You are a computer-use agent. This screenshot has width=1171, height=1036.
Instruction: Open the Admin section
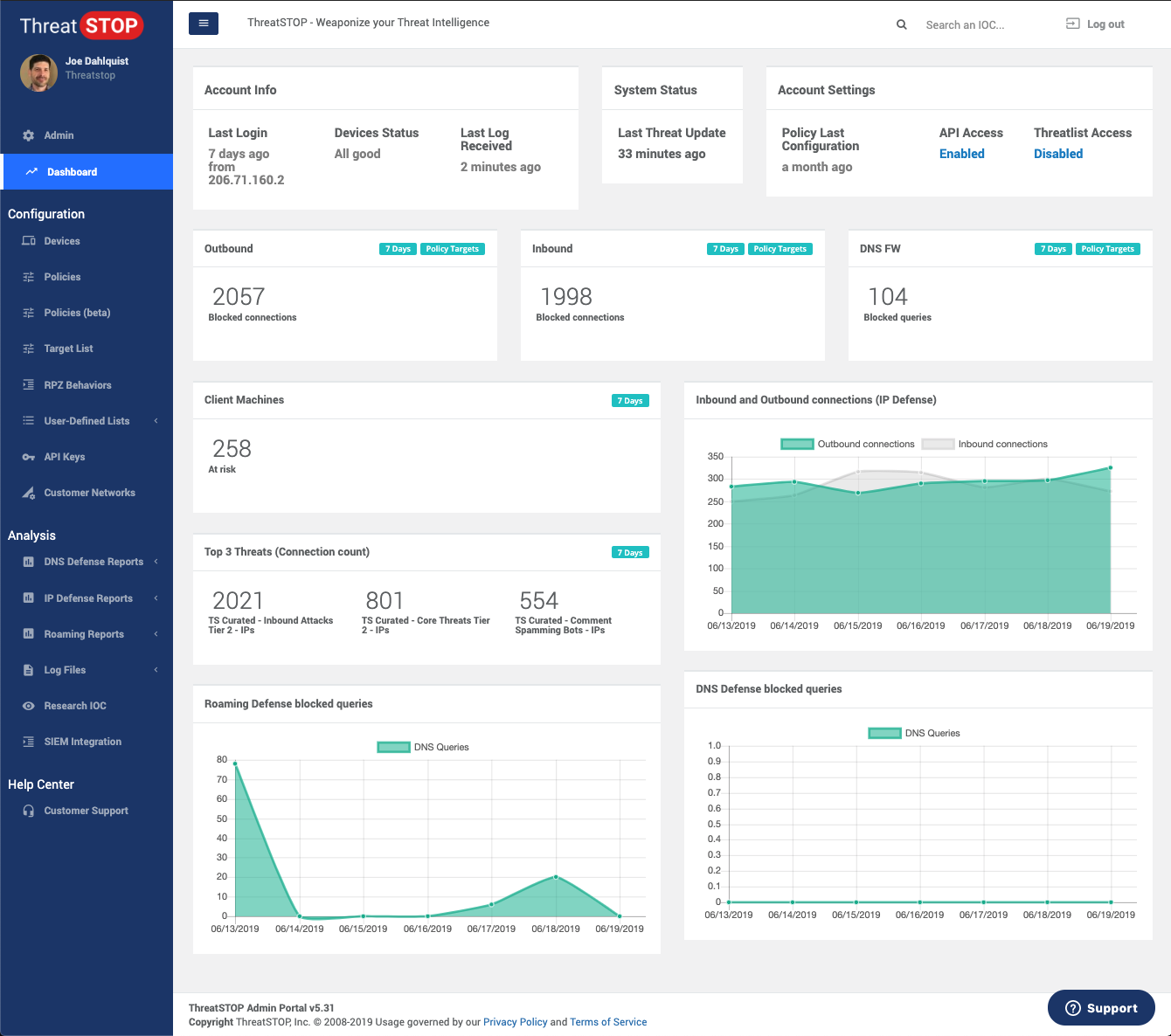[x=59, y=135]
